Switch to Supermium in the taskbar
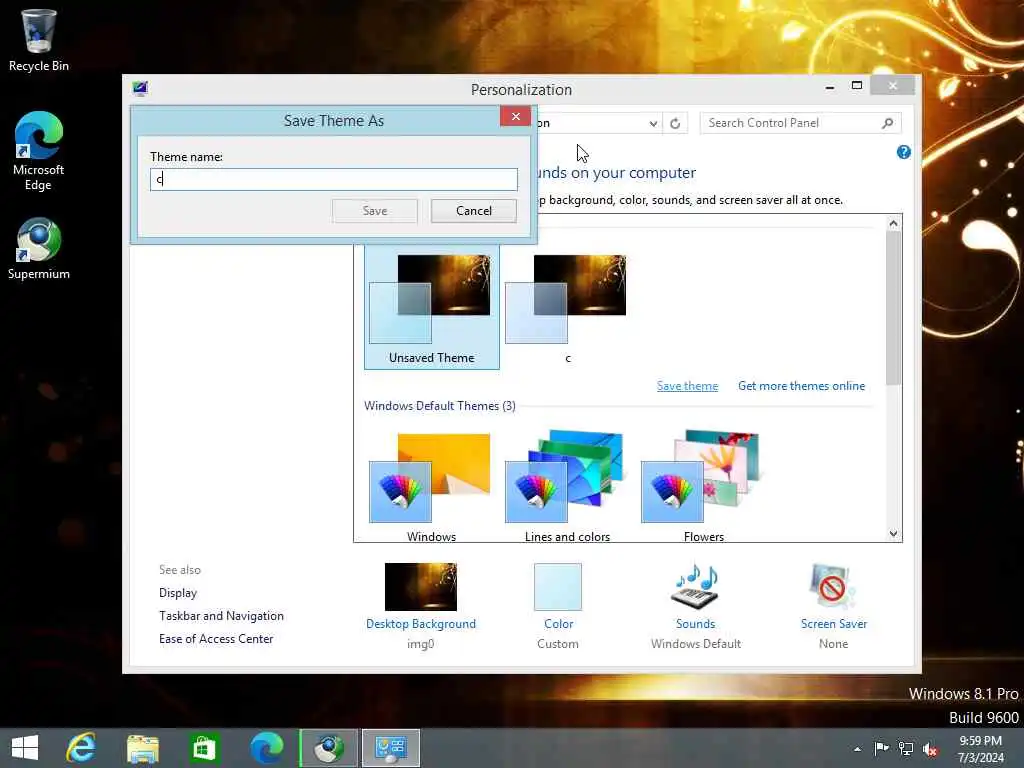Viewport: 1024px width, 768px height. pos(328,748)
